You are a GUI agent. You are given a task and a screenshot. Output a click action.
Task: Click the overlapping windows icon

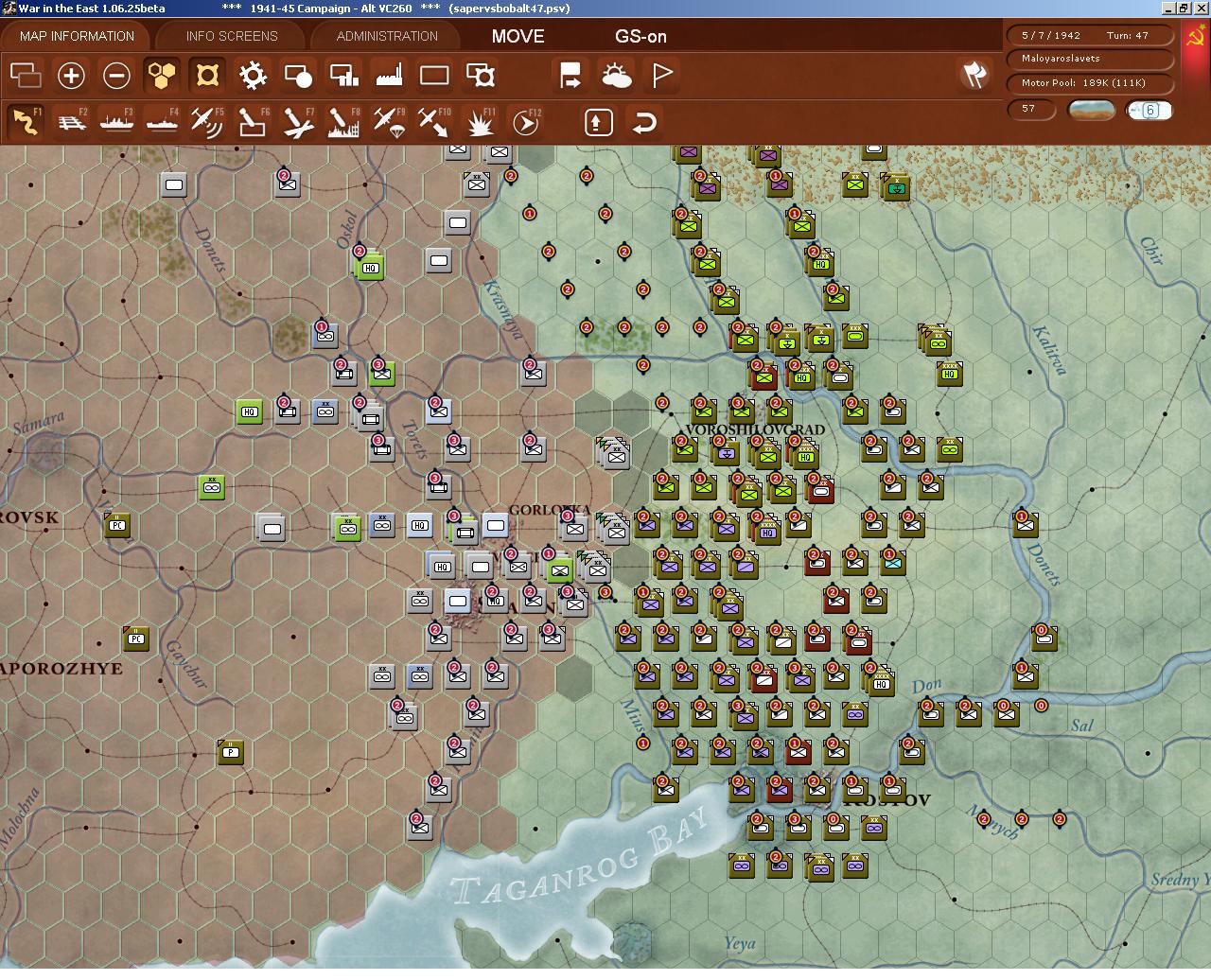(26, 75)
